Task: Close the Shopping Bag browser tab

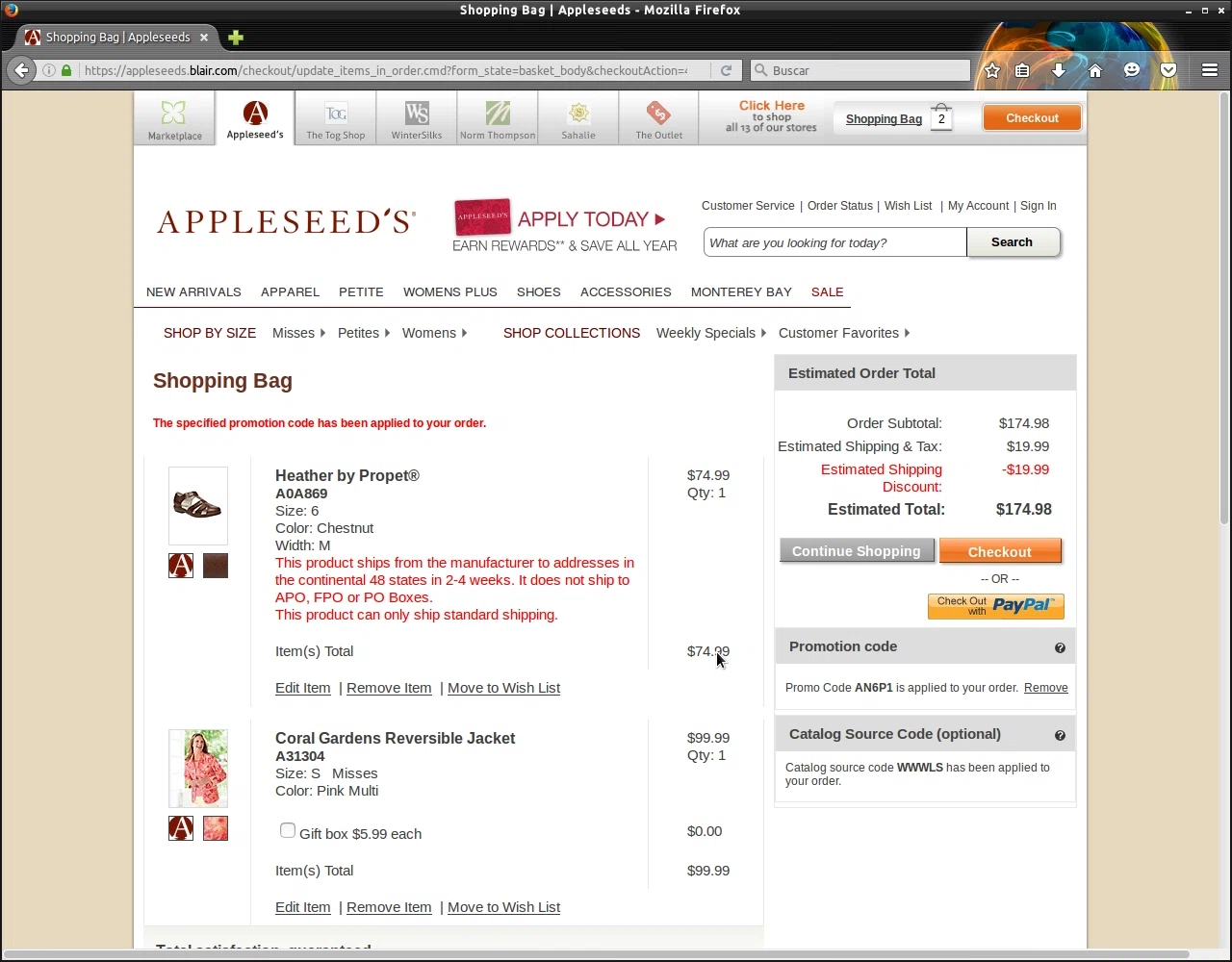Action: (204, 38)
